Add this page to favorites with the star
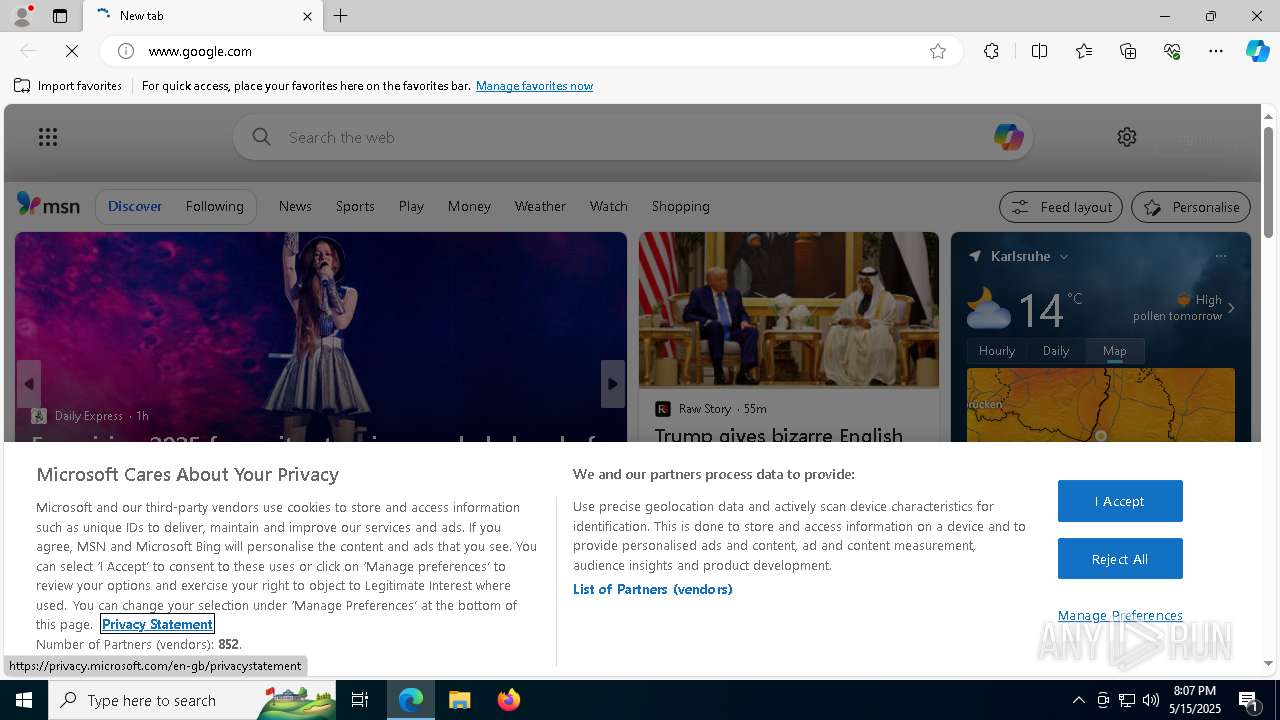Screen dimensions: 1280x720 tap(938, 51)
